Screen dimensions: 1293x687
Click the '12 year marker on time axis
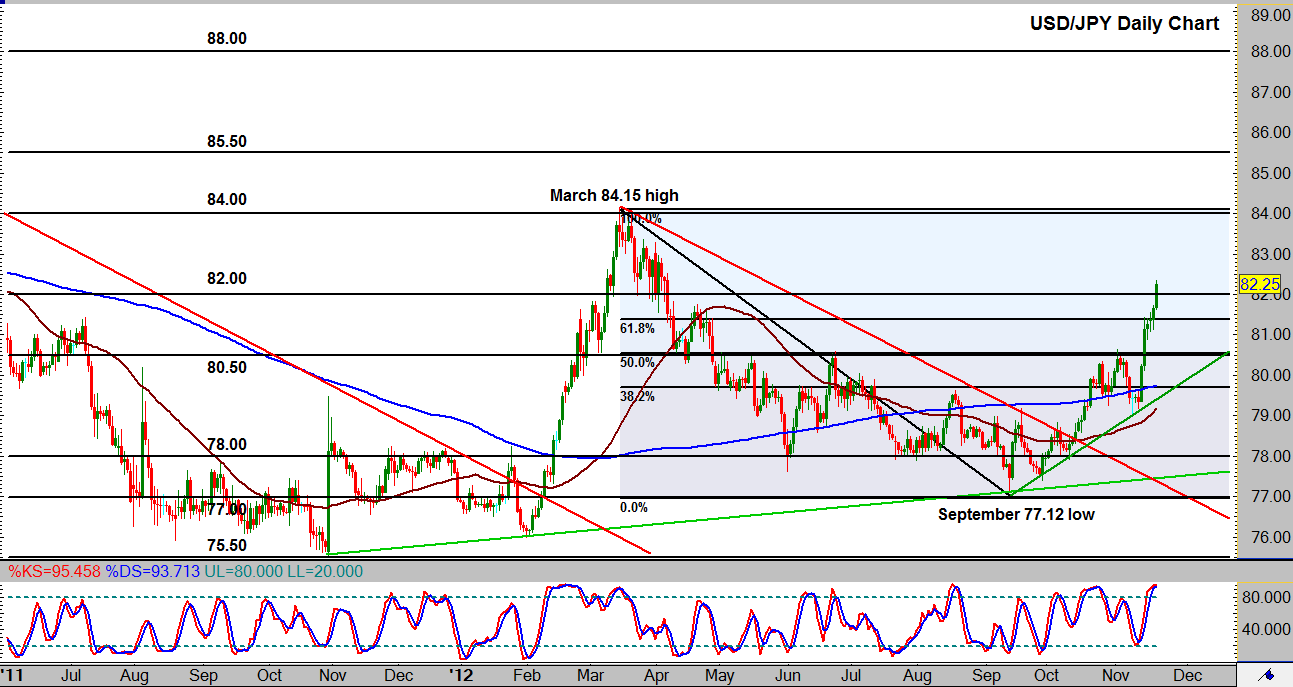[x=459, y=675]
